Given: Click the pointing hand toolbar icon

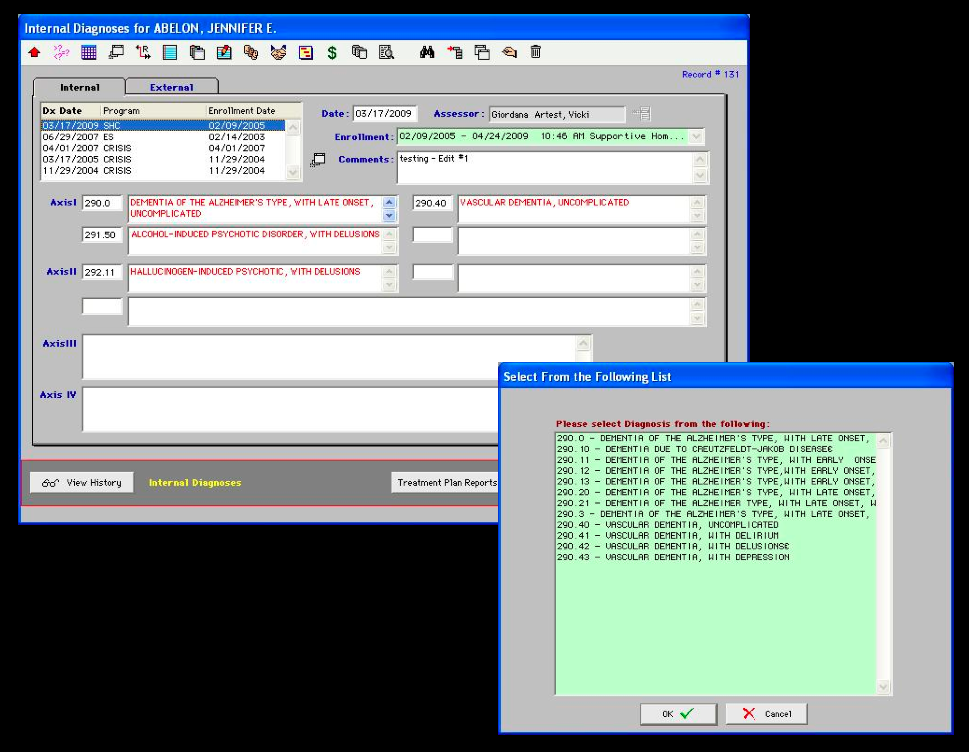Looking at the screenshot, I should click(509, 53).
